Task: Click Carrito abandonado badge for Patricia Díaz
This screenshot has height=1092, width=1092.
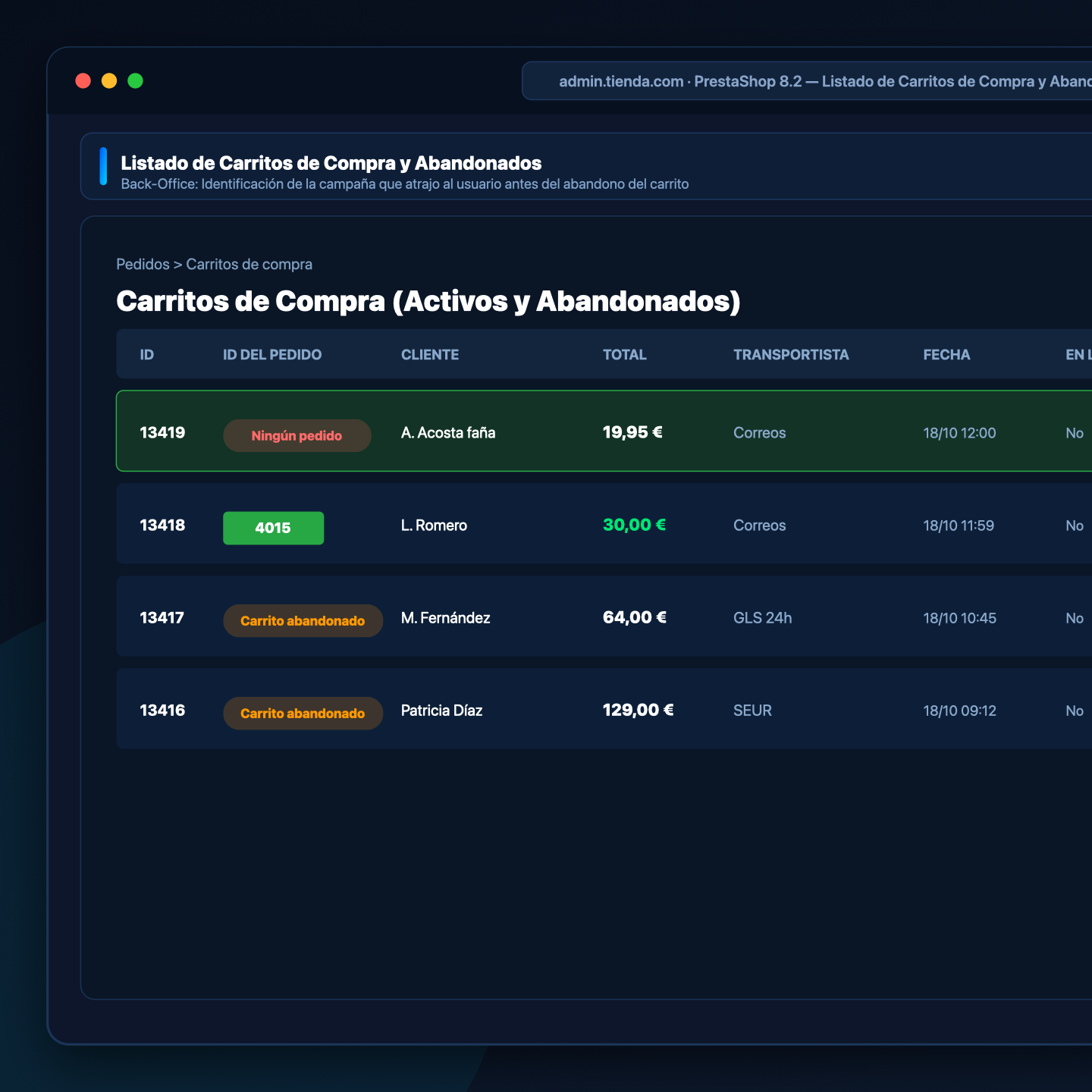Action: click(303, 714)
